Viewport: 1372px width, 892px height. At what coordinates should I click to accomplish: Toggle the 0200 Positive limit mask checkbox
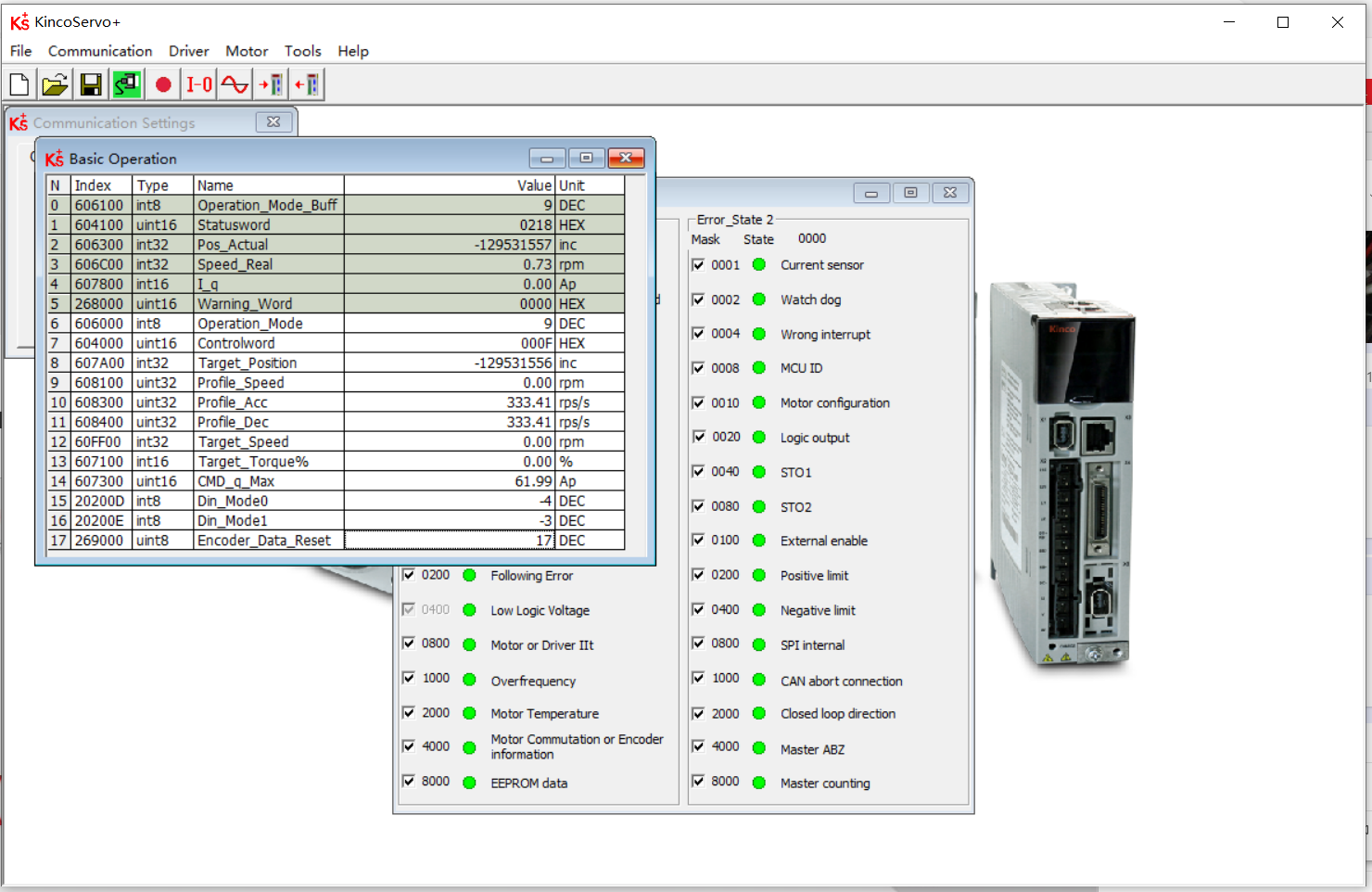click(698, 575)
